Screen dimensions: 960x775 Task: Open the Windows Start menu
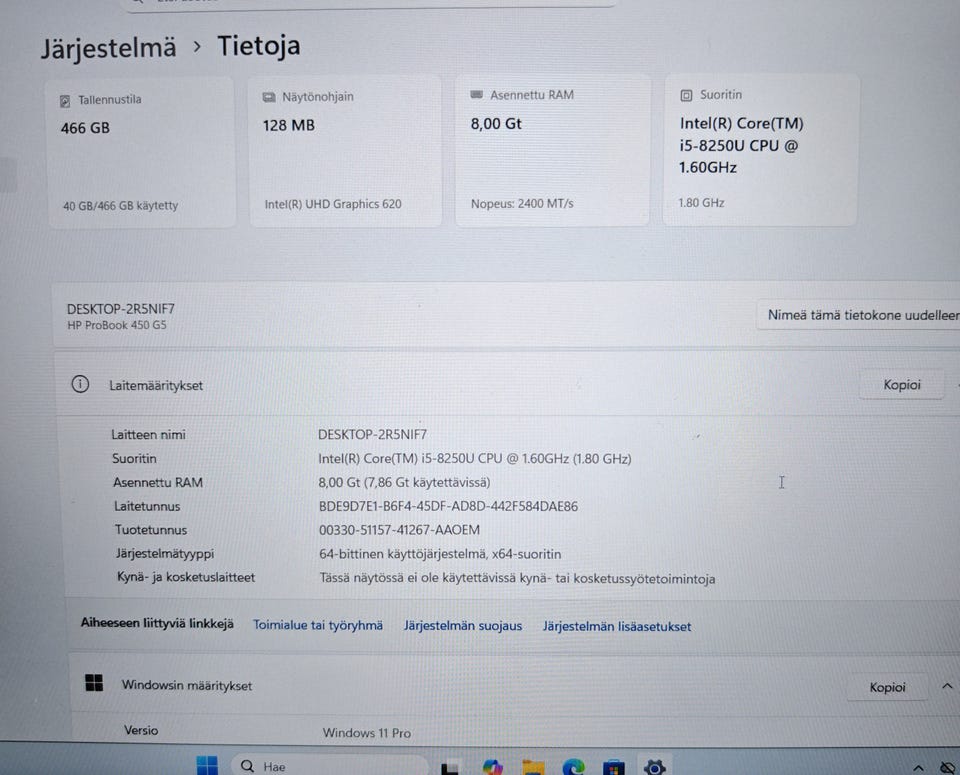click(x=207, y=765)
